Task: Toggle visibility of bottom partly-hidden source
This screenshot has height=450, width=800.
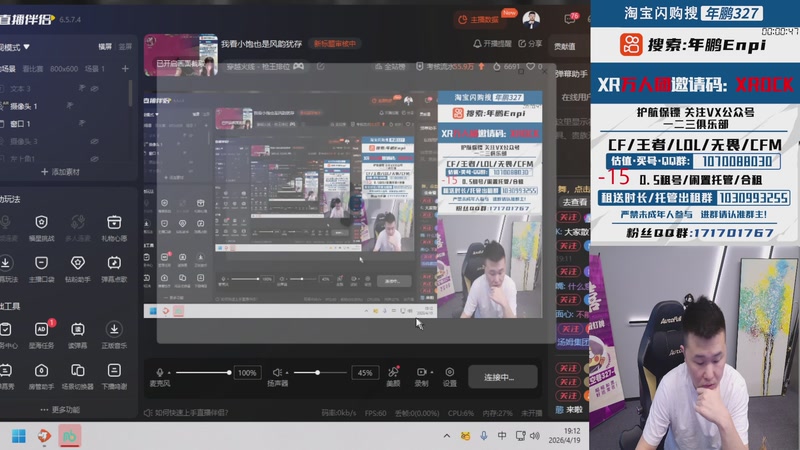Action: [x=94, y=159]
